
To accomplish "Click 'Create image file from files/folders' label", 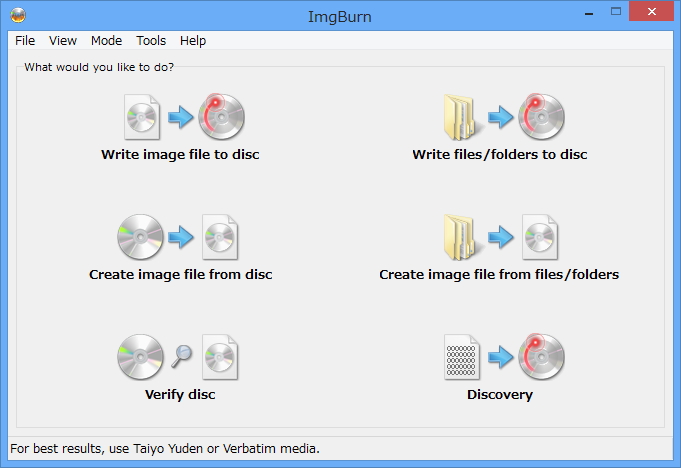I will coord(499,274).
